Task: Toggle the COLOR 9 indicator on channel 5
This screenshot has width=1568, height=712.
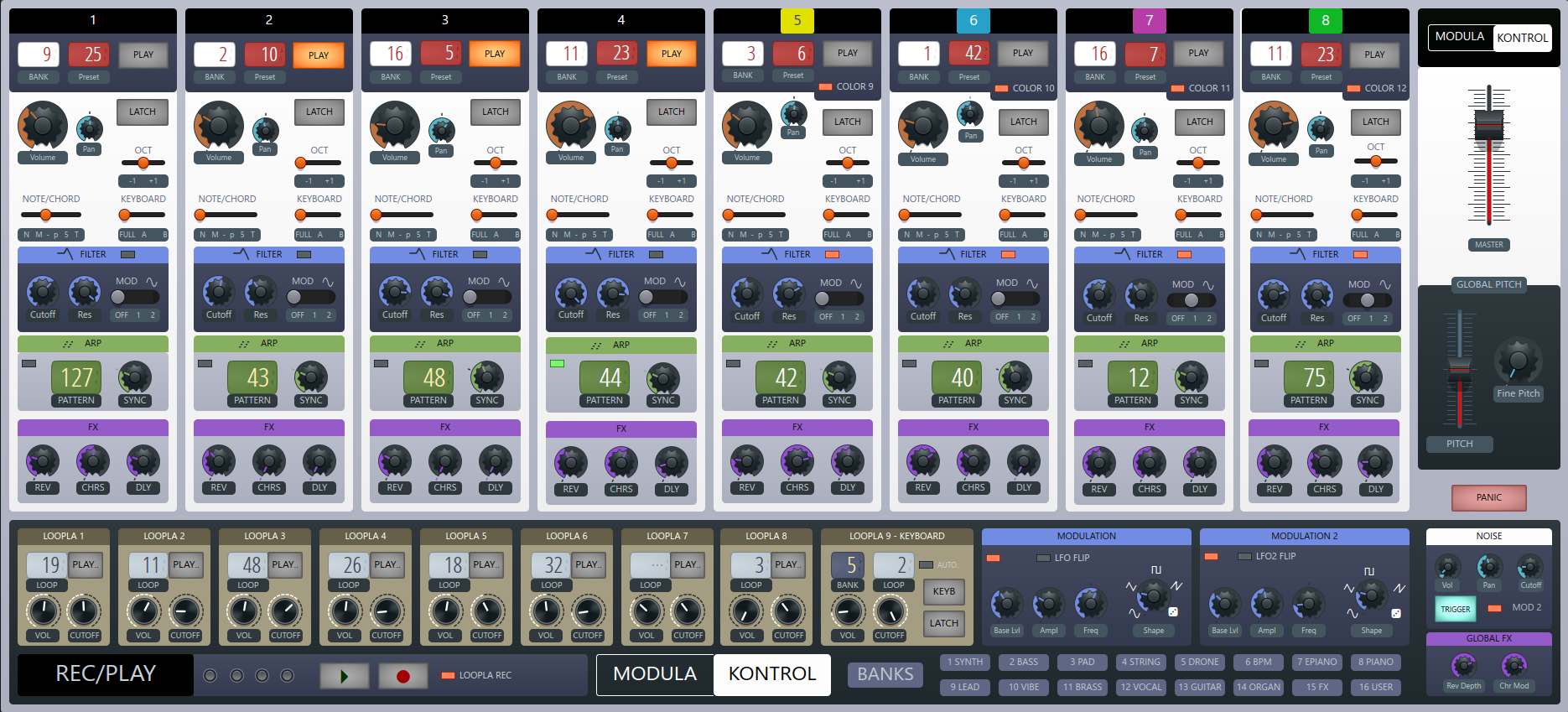Action: coord(826,86)
